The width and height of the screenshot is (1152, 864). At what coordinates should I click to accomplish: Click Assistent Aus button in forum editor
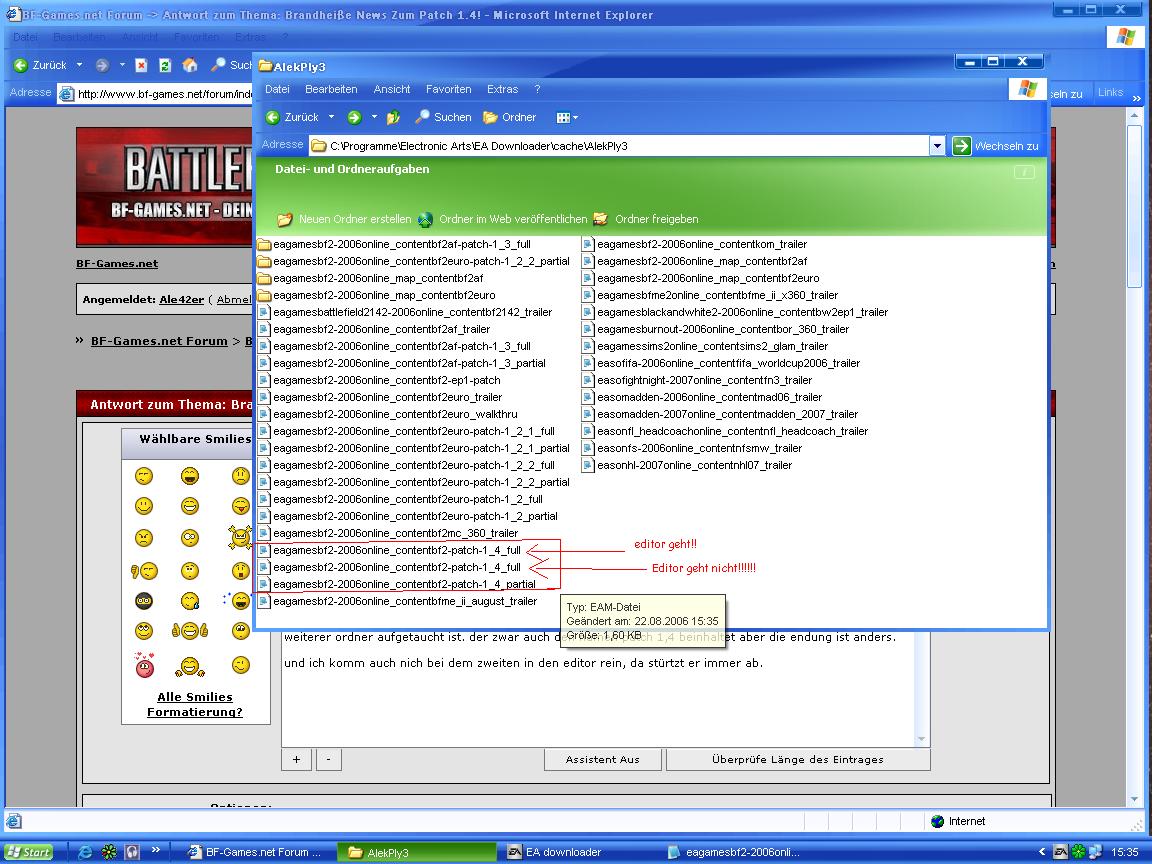602,760
